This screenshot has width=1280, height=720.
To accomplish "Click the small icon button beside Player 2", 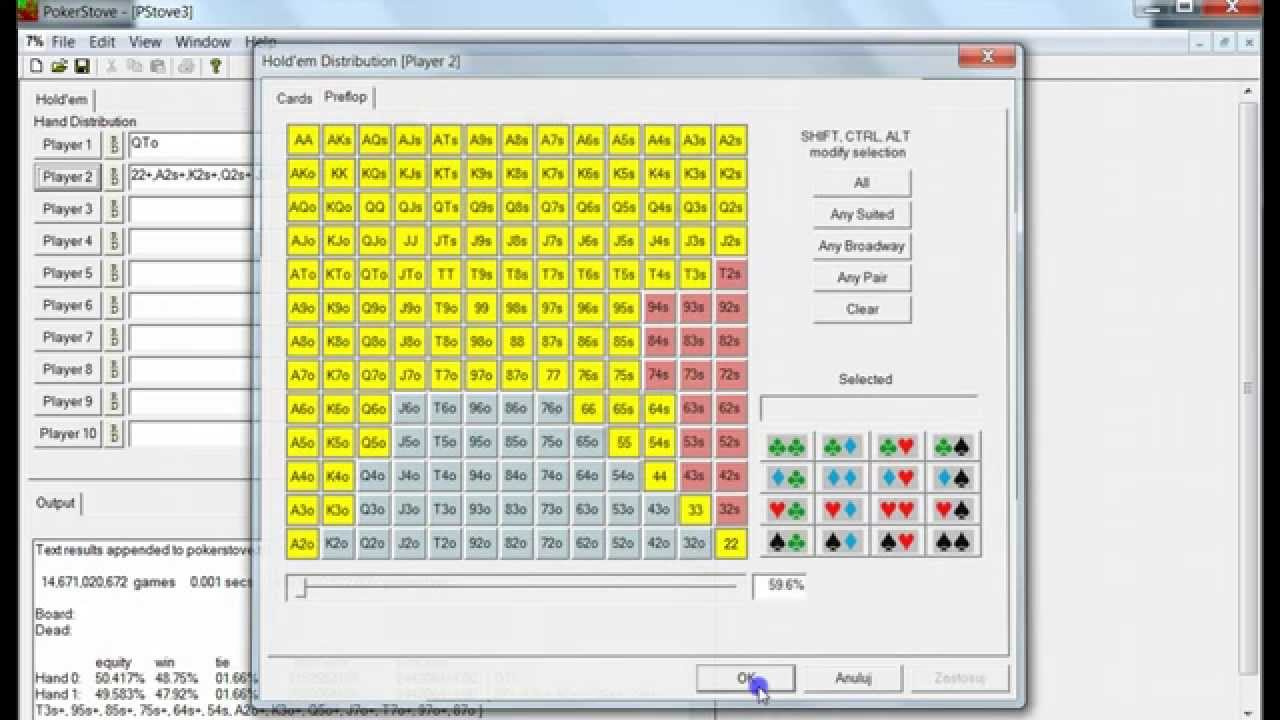I will tap(114, 177).
